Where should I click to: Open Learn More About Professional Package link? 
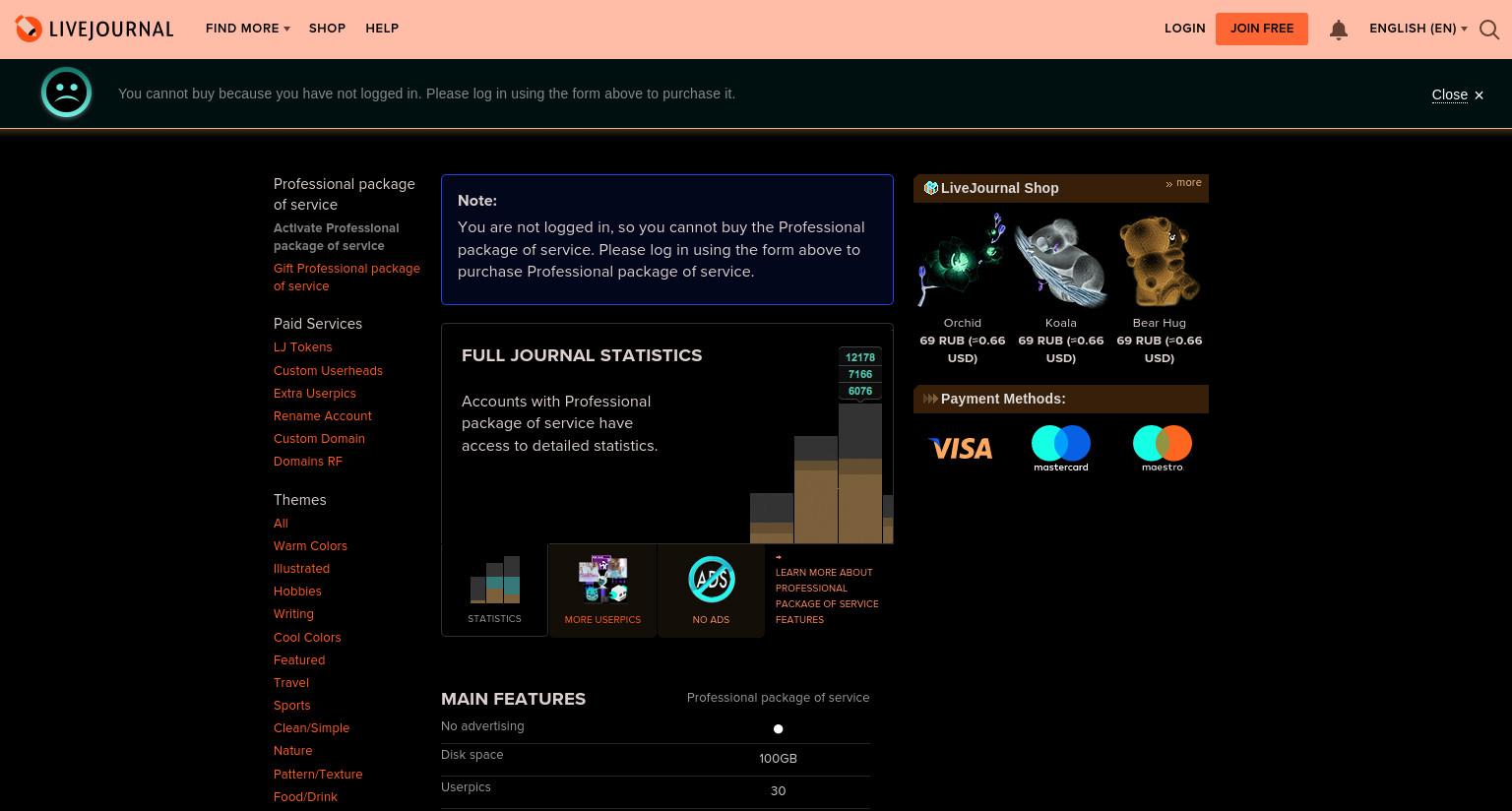coord(826,595)
